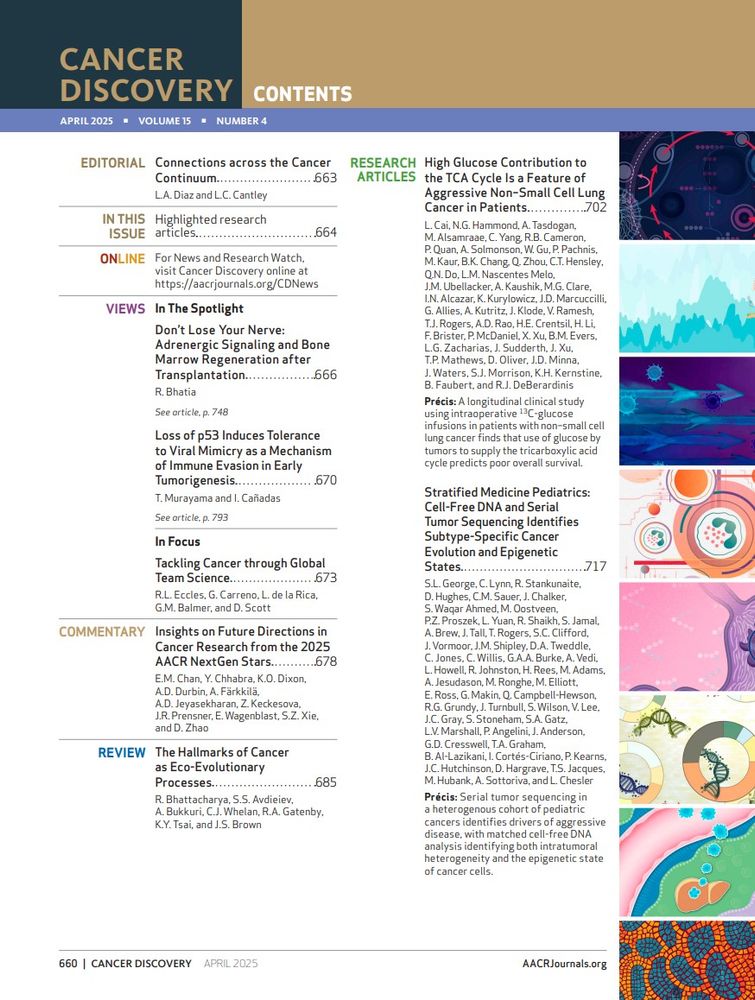Viewport: 755px width, 1000px height.
Task: Click page number 717
Action: coord(596,566)
